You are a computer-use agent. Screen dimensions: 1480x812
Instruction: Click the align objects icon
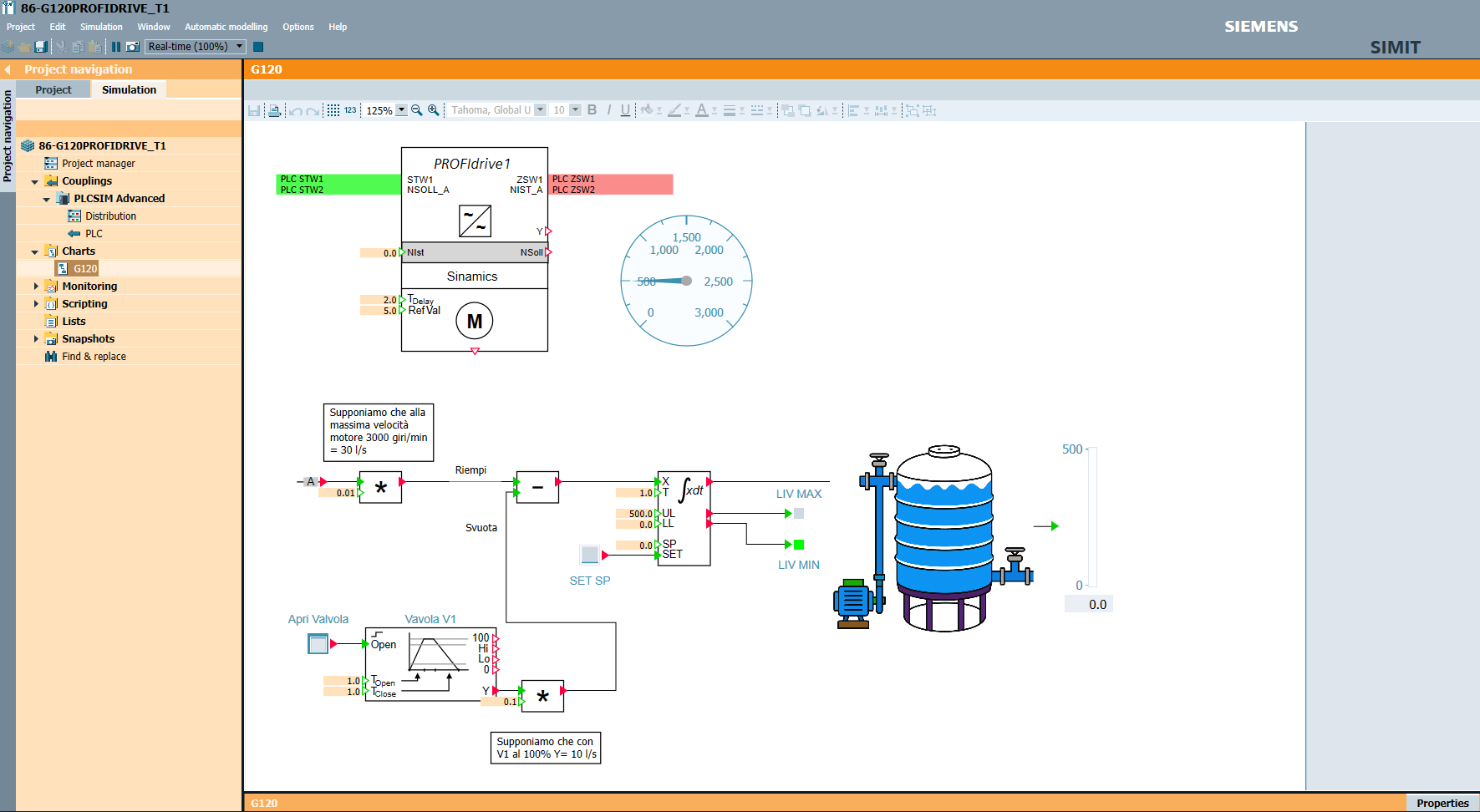[x=852, y=110]
